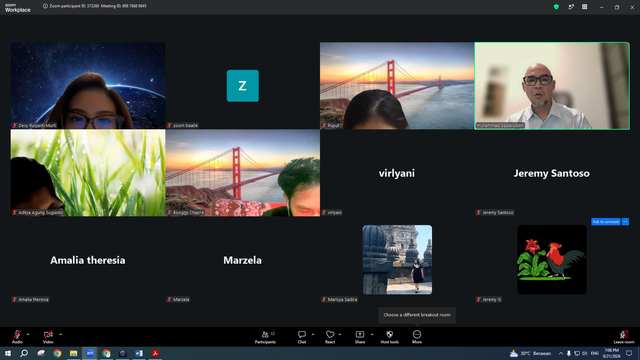Expand video options arrow beside Video
This screenshot has width=640, height=360.
(60, 334)
